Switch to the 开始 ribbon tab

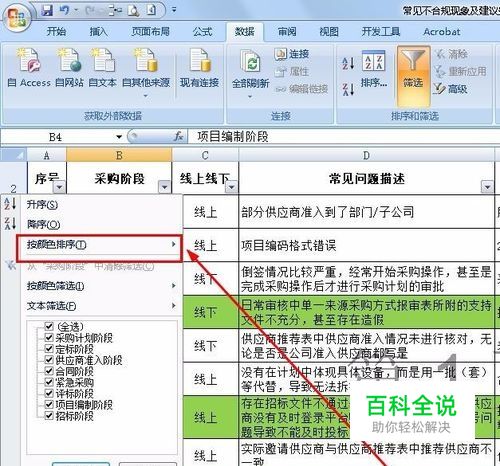tap(56, 32)
